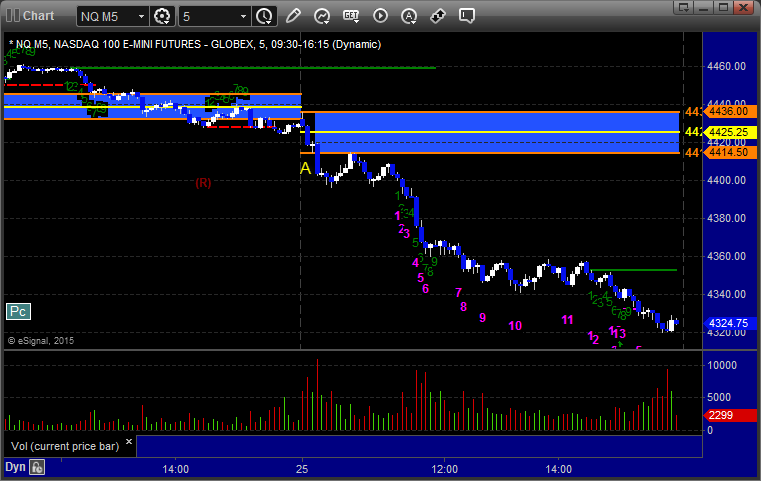Viewport: 761px width, 481px height.
Task: Close the chart window
Action: pos(743,7)
